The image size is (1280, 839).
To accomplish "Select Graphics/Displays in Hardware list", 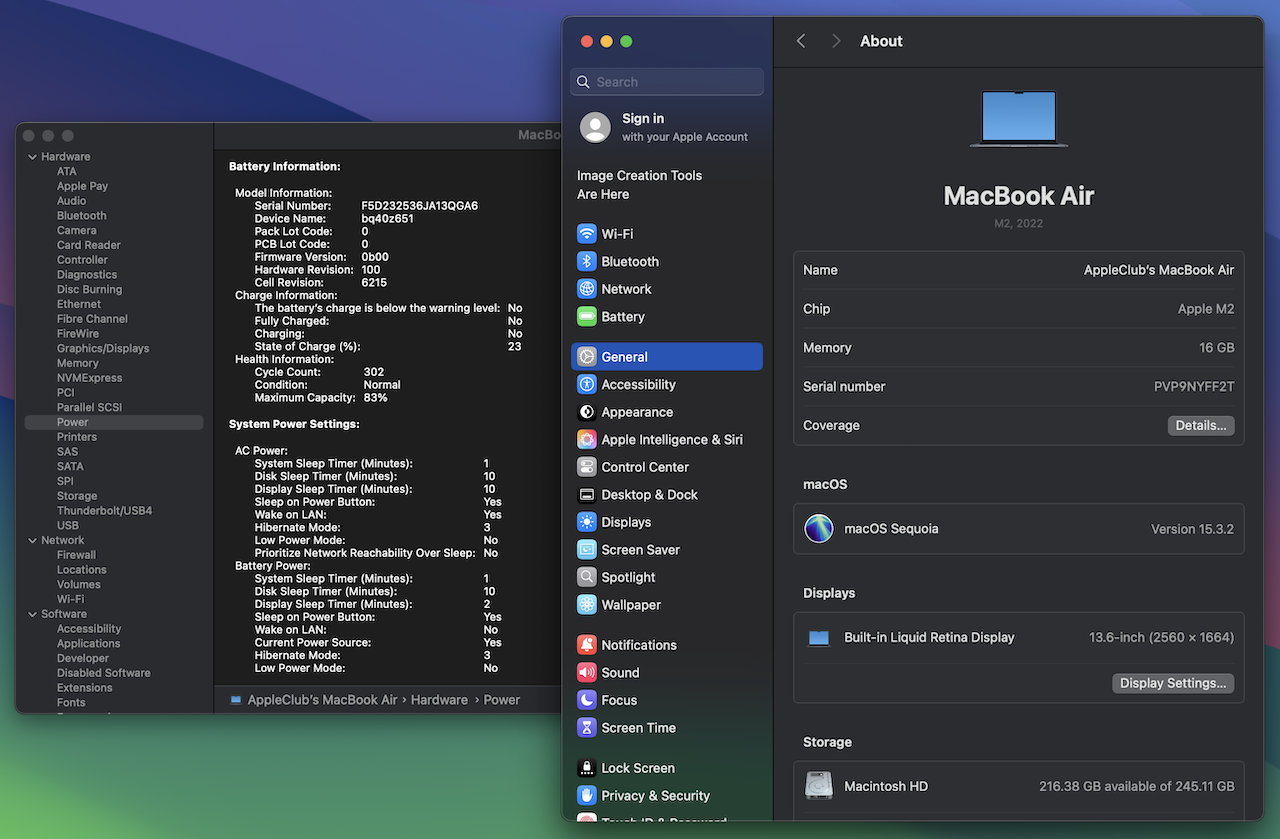I will (x=103, y=348).
